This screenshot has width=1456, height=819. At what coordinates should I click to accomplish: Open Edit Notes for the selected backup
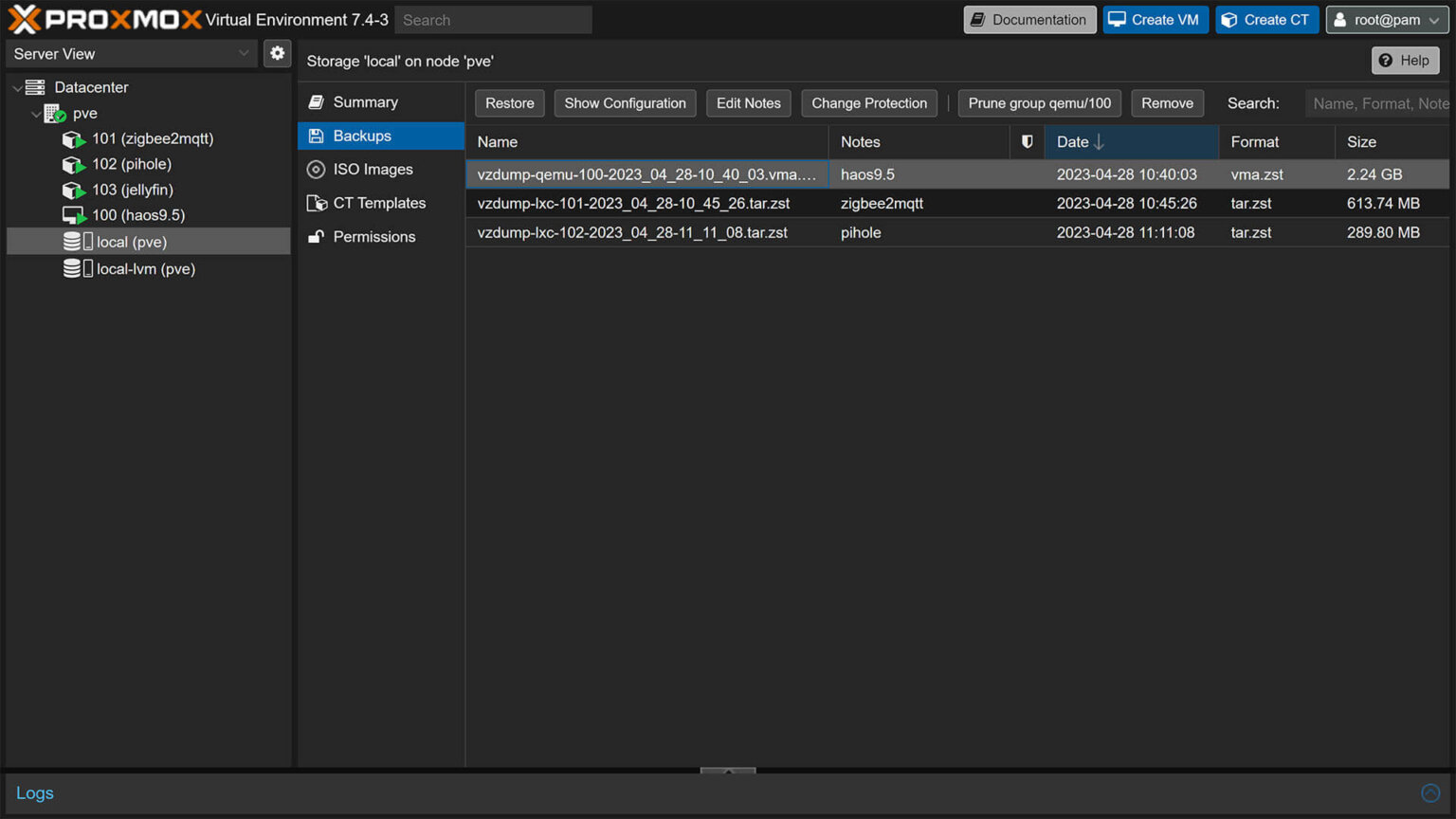click(x=748, y=102)
